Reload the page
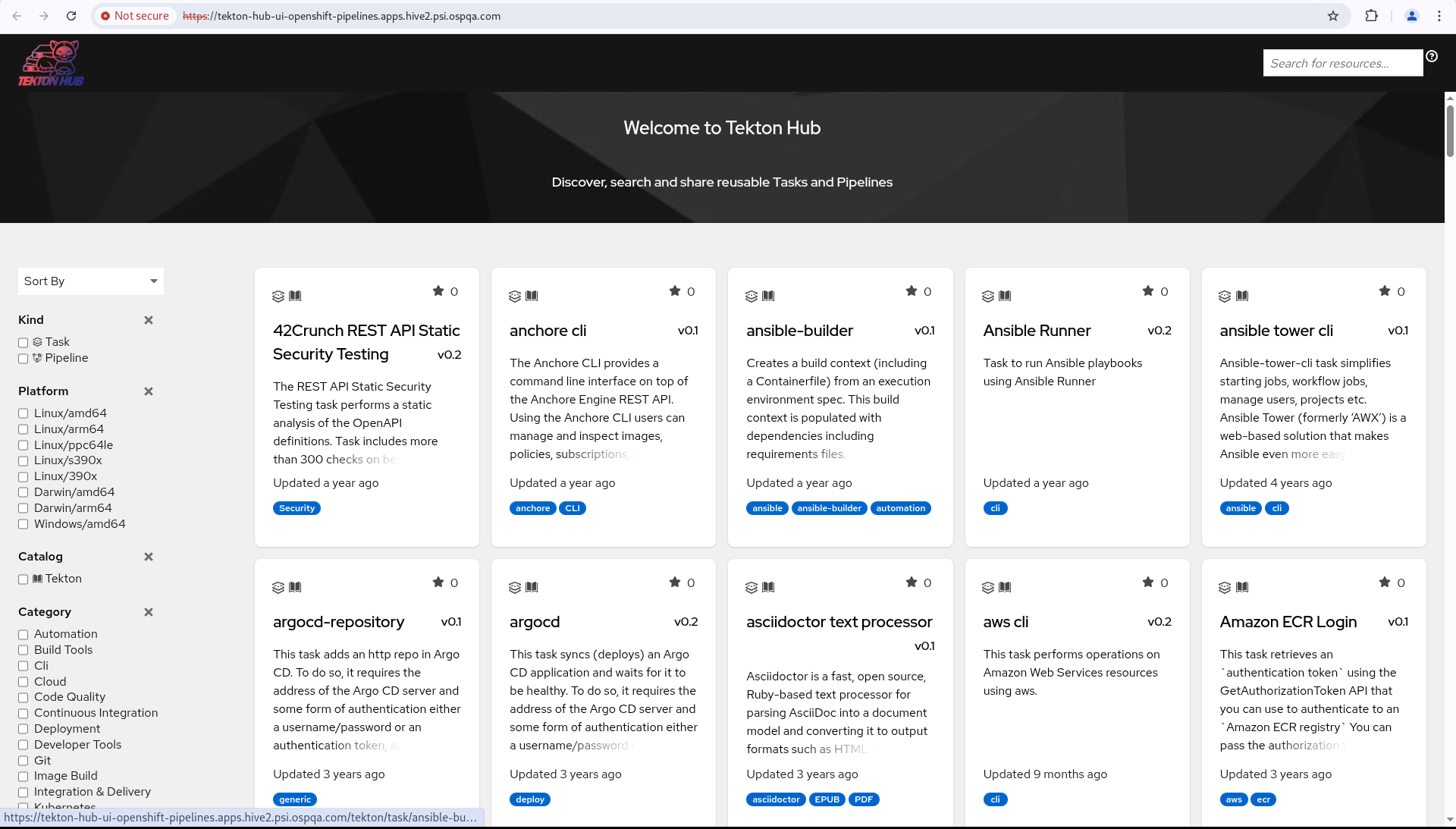This screenshot has height=829, width=1456. pyautogui.click(x=71, y=16)
